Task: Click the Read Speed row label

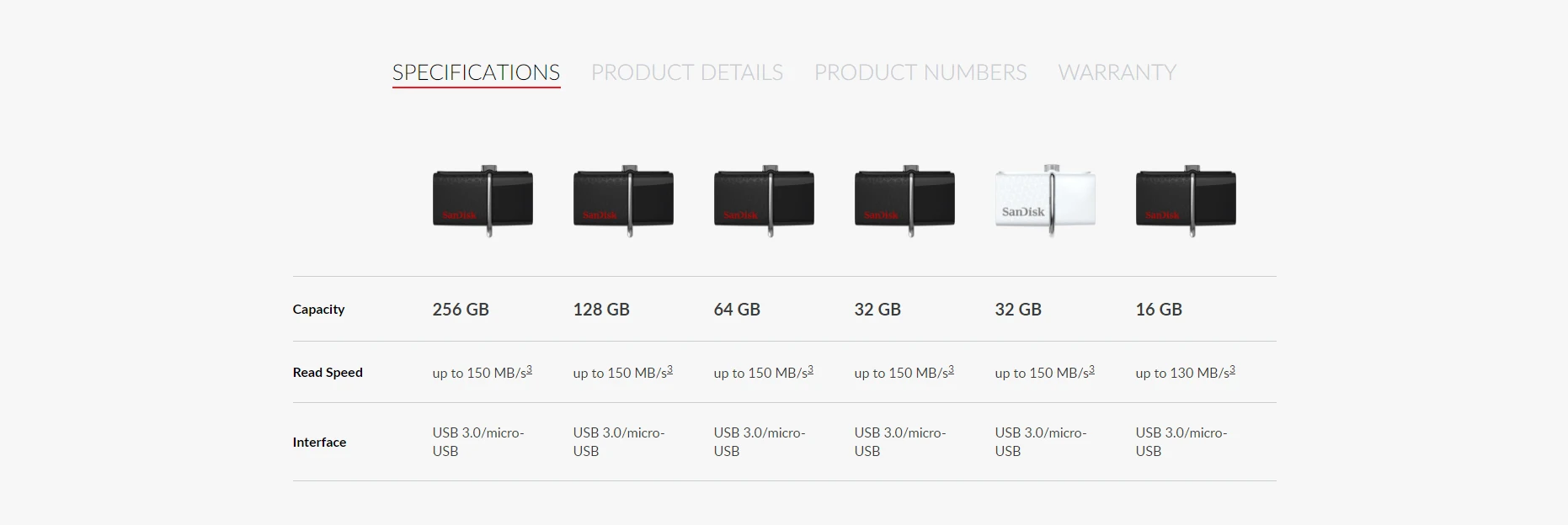Action: coord(328,372)
